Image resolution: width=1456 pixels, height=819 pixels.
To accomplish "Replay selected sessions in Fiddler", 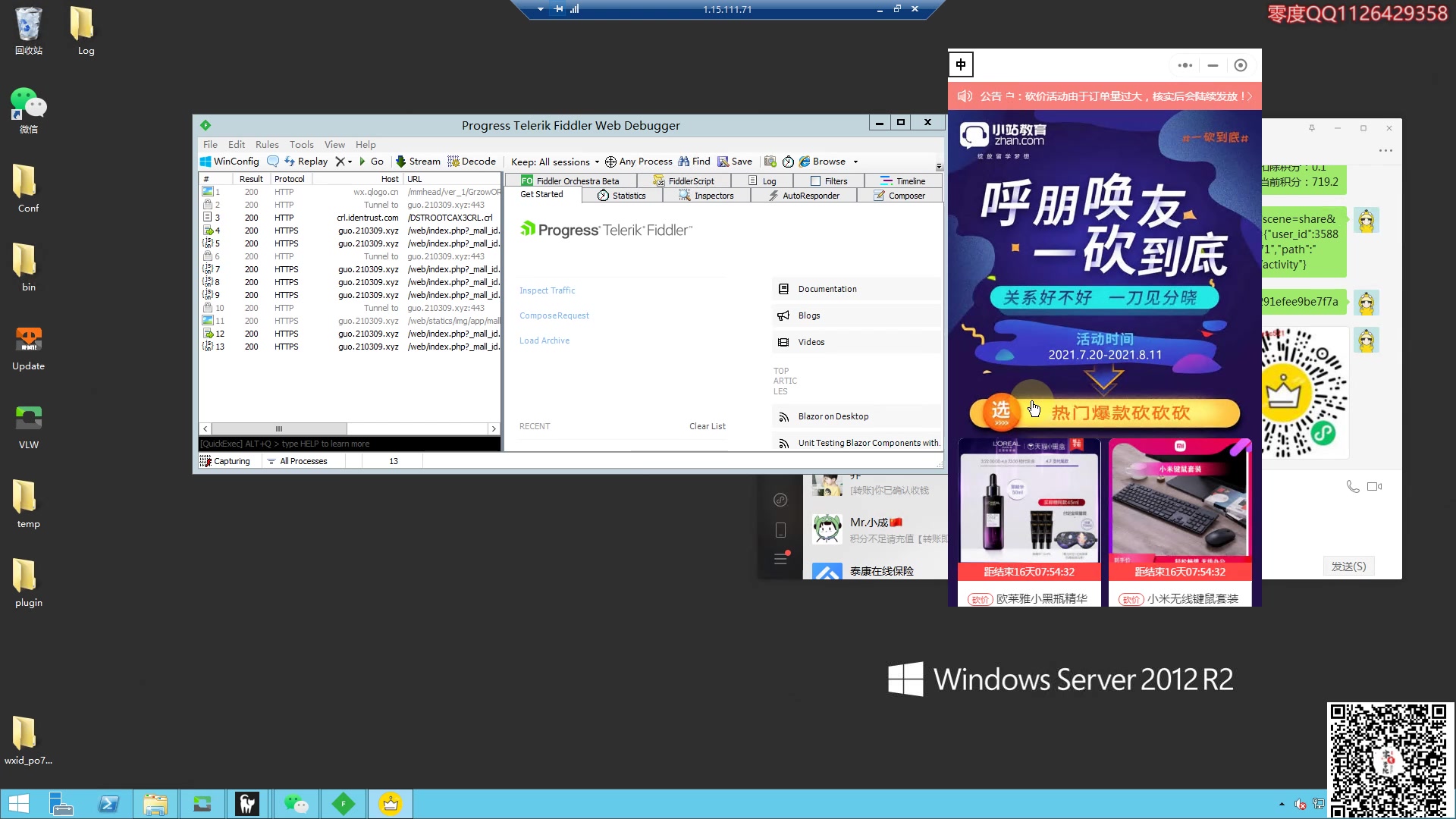I will (306, 162).
